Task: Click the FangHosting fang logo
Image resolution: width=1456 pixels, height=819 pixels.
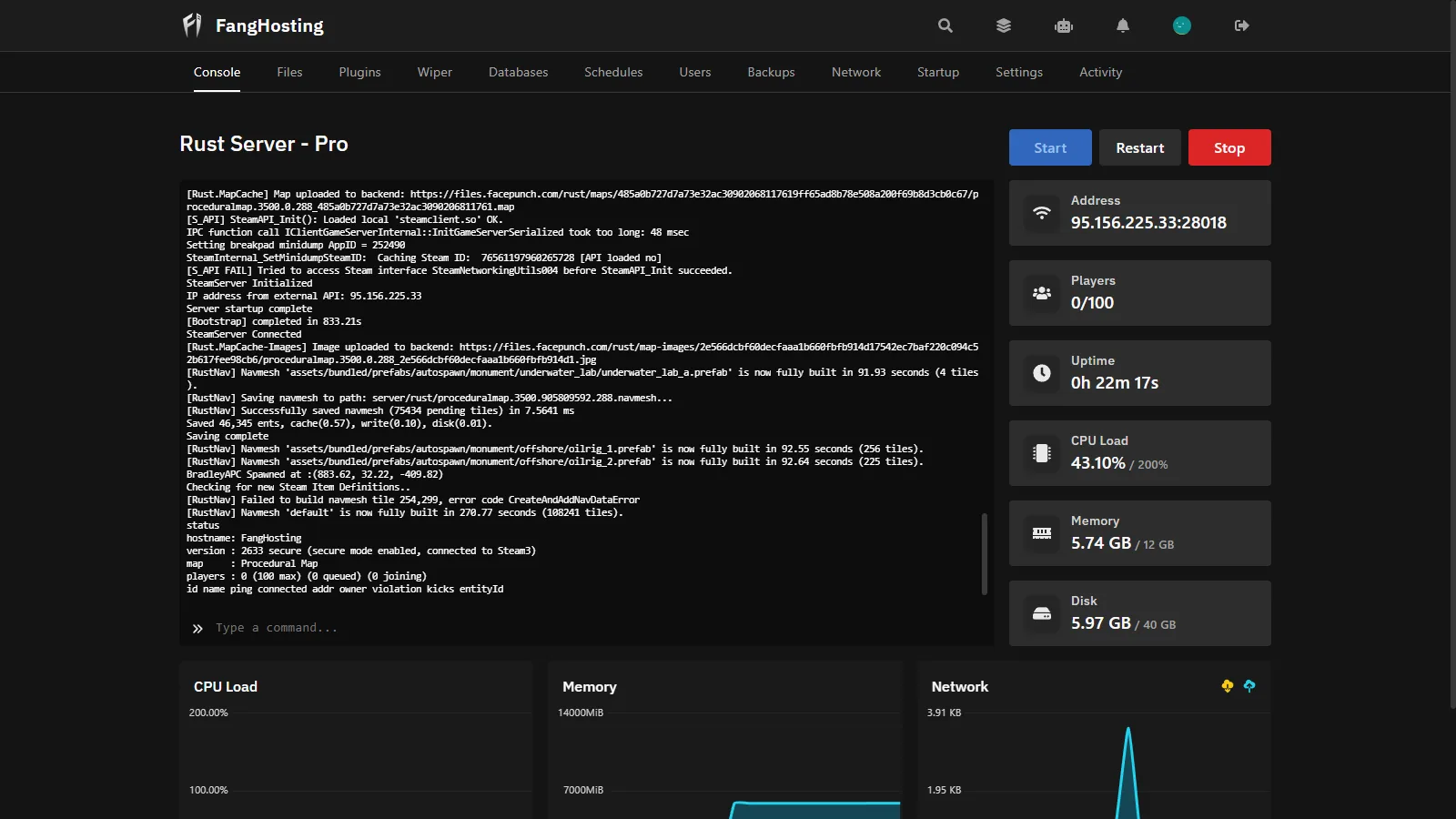Action: coord(192,25)
